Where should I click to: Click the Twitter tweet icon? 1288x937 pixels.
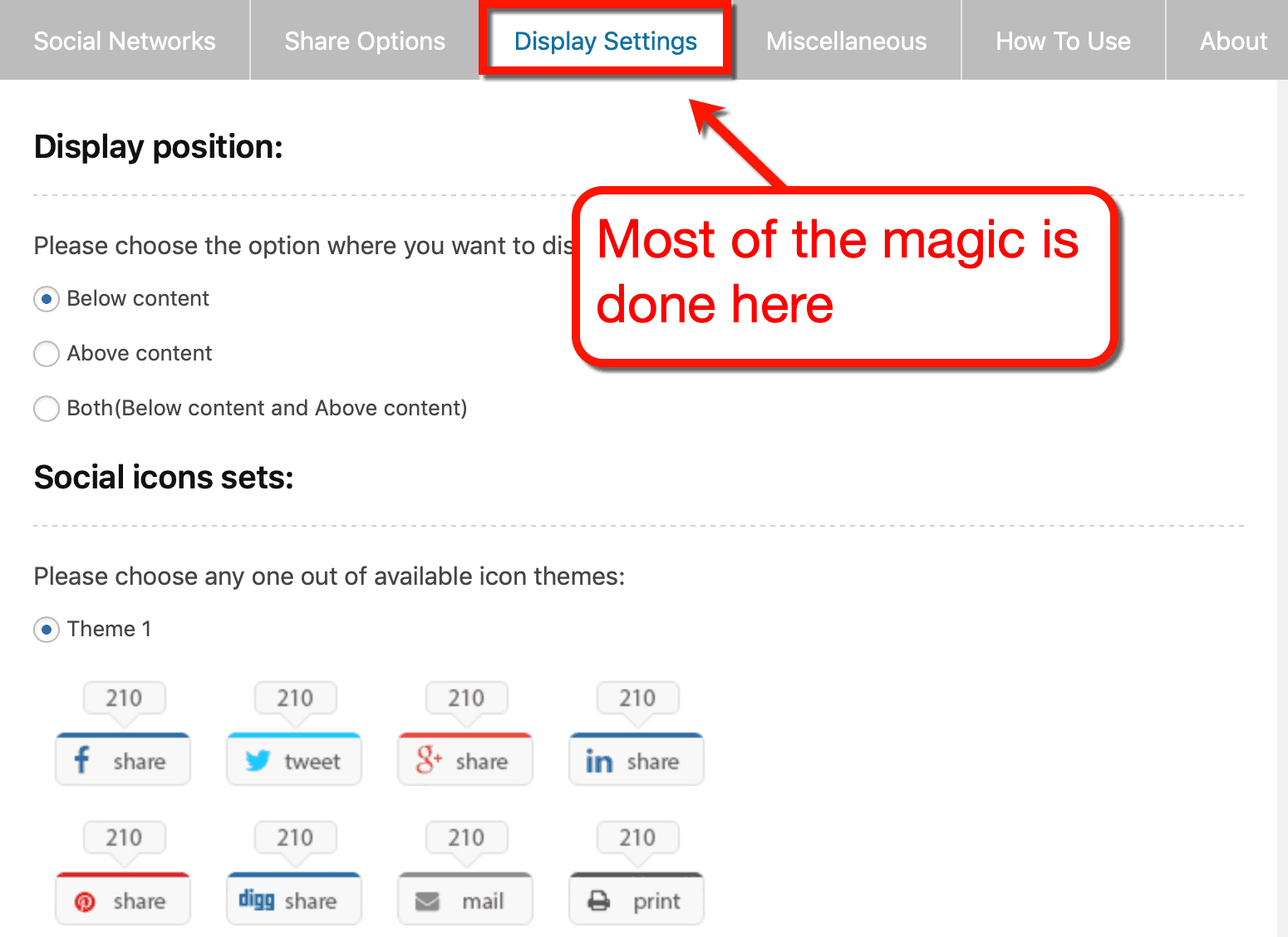pyautogui.click(x=293, y=759)
